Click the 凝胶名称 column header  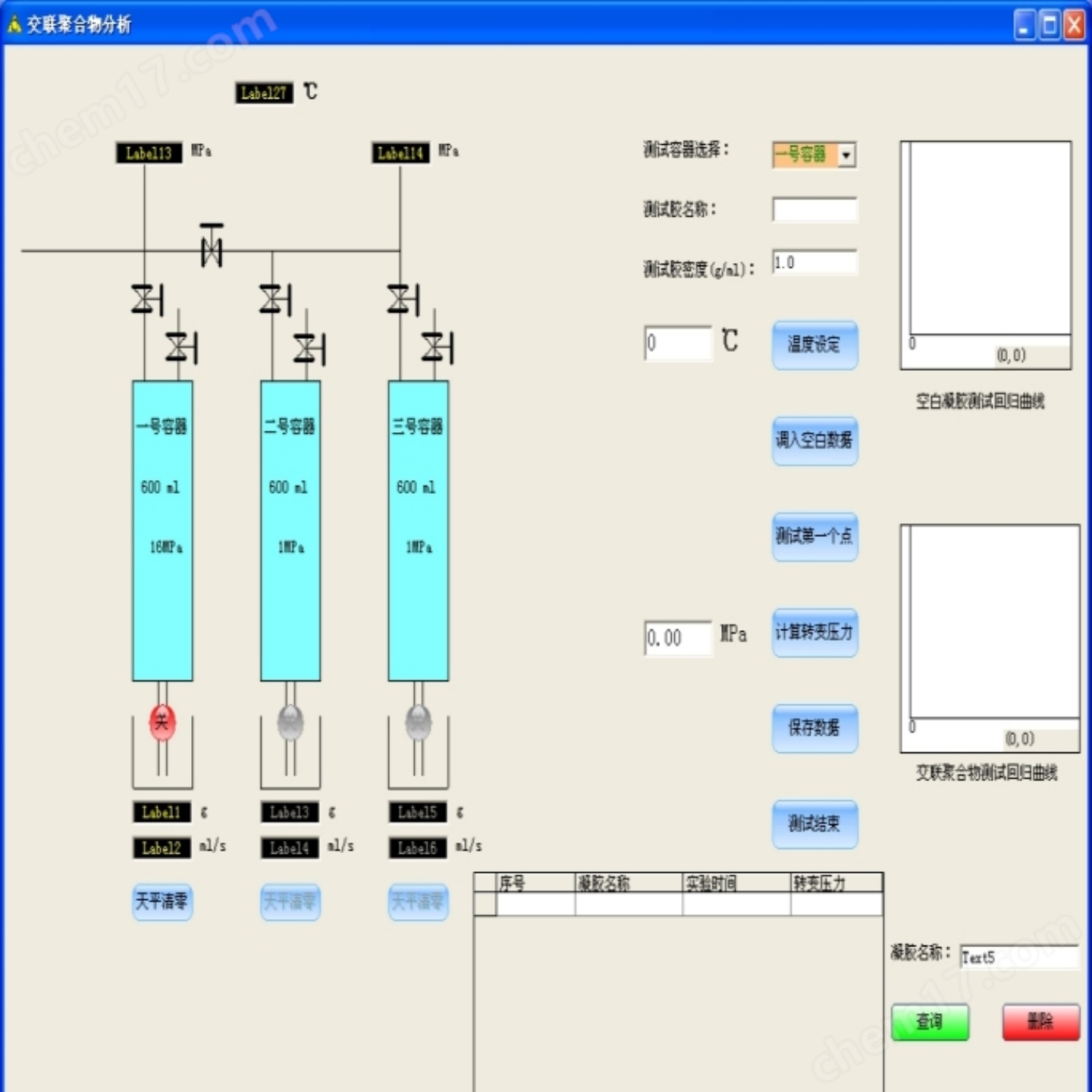[x=629, y=883]
